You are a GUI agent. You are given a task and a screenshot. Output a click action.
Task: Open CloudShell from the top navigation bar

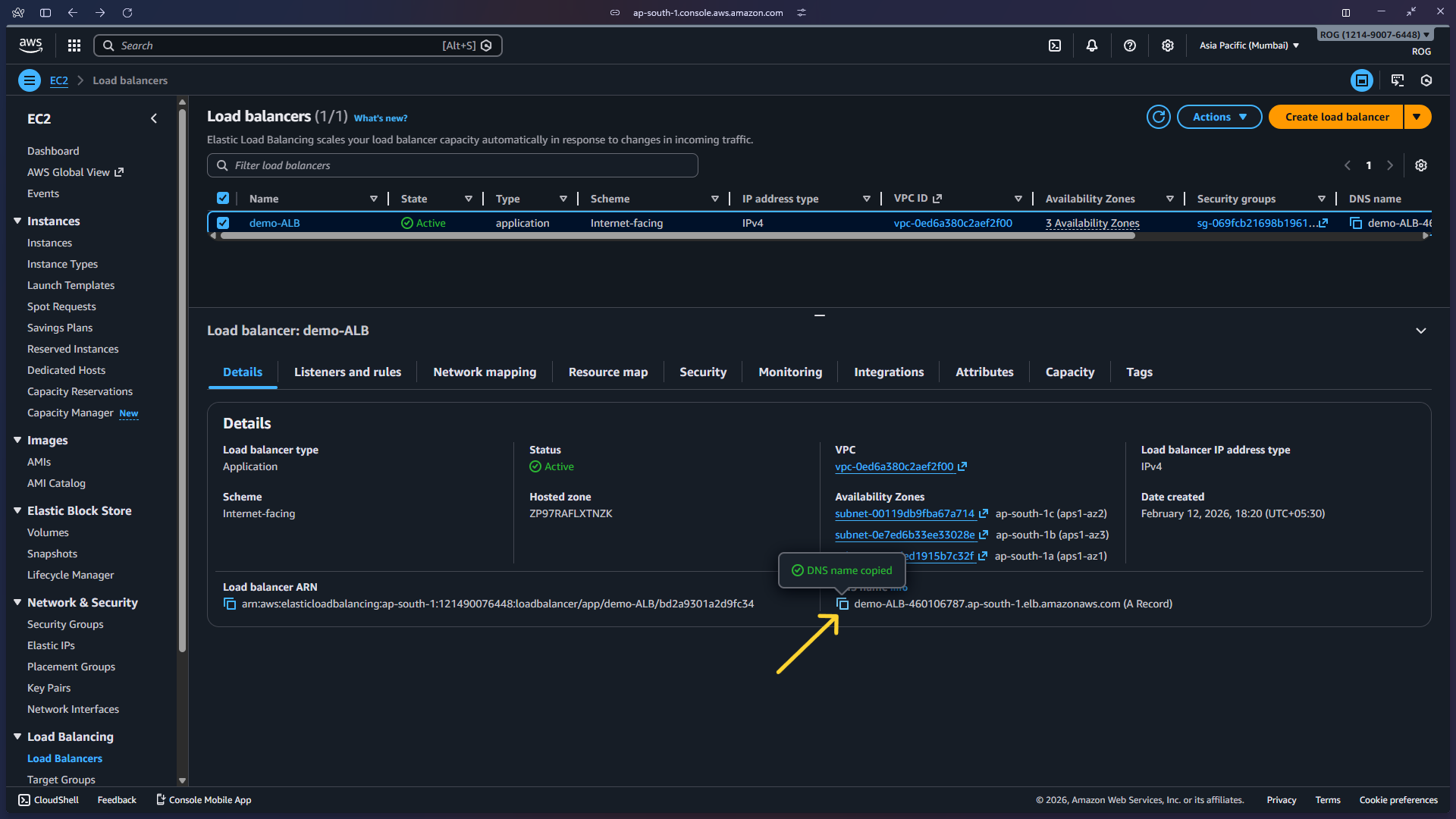(x=1055, y=45)
